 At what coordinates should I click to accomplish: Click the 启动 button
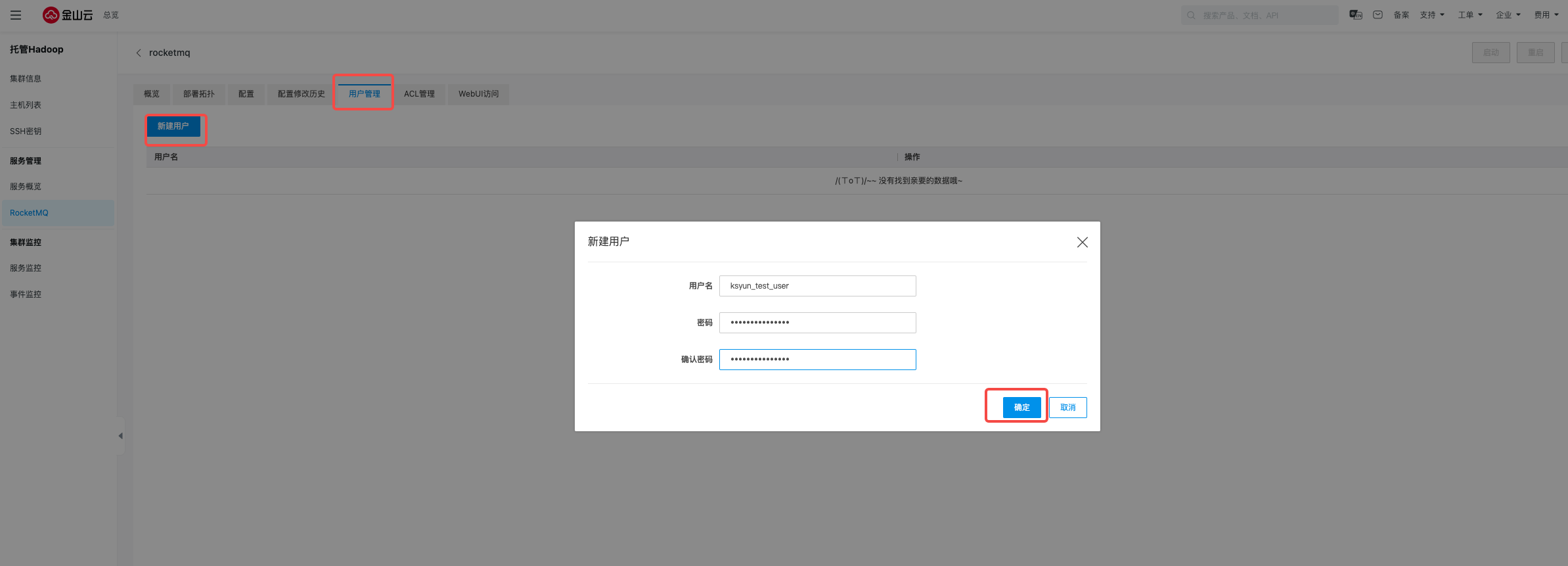click(1491, 53)
